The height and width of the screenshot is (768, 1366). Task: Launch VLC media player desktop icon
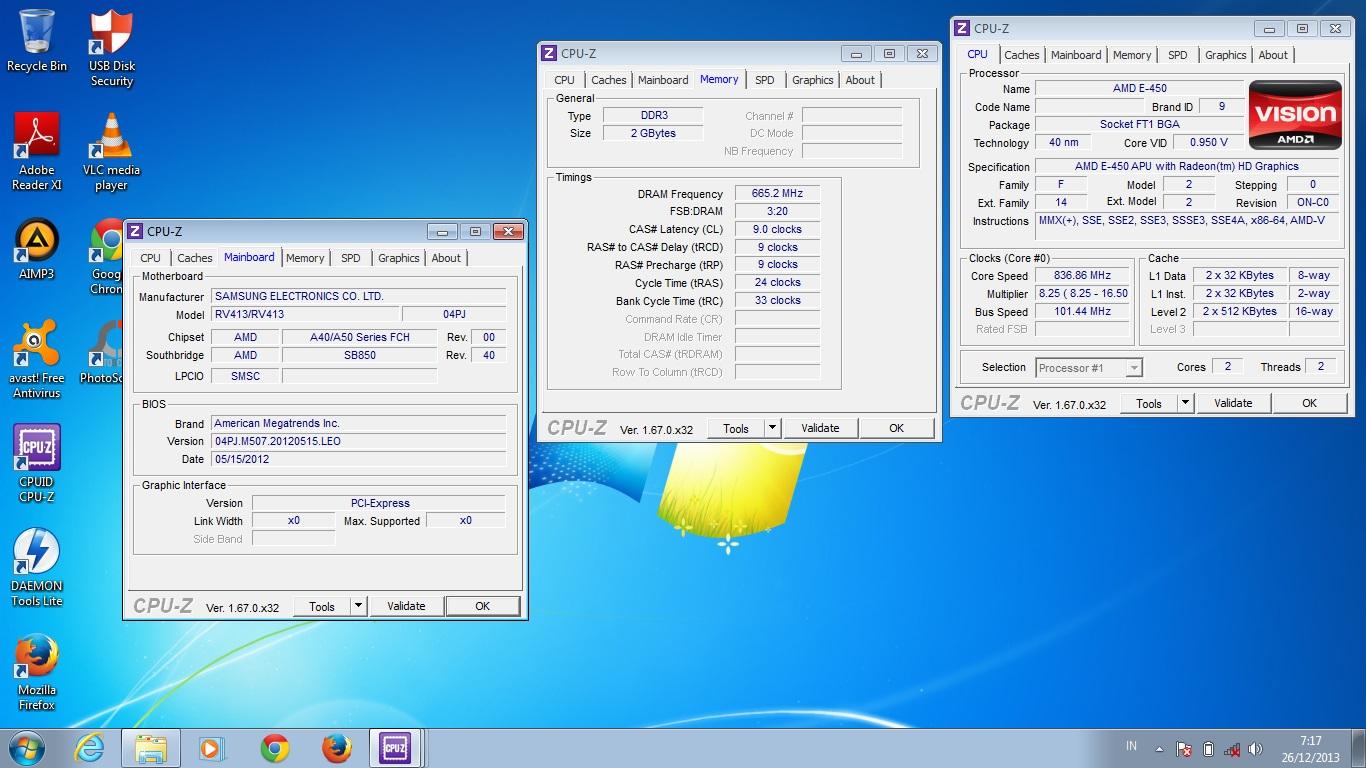pyautogui.click(x=112, y=152)
